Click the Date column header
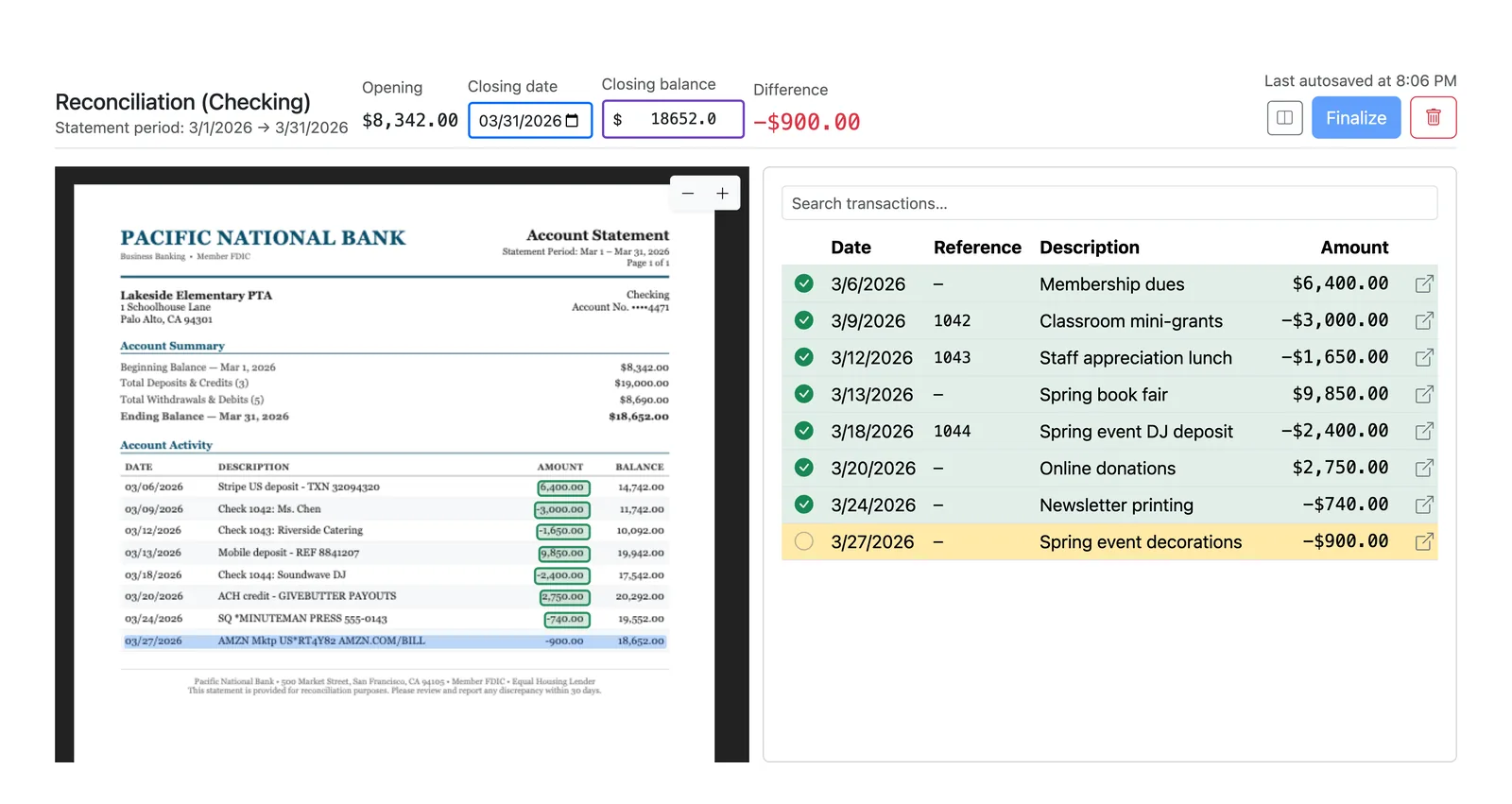 (850, 248)
